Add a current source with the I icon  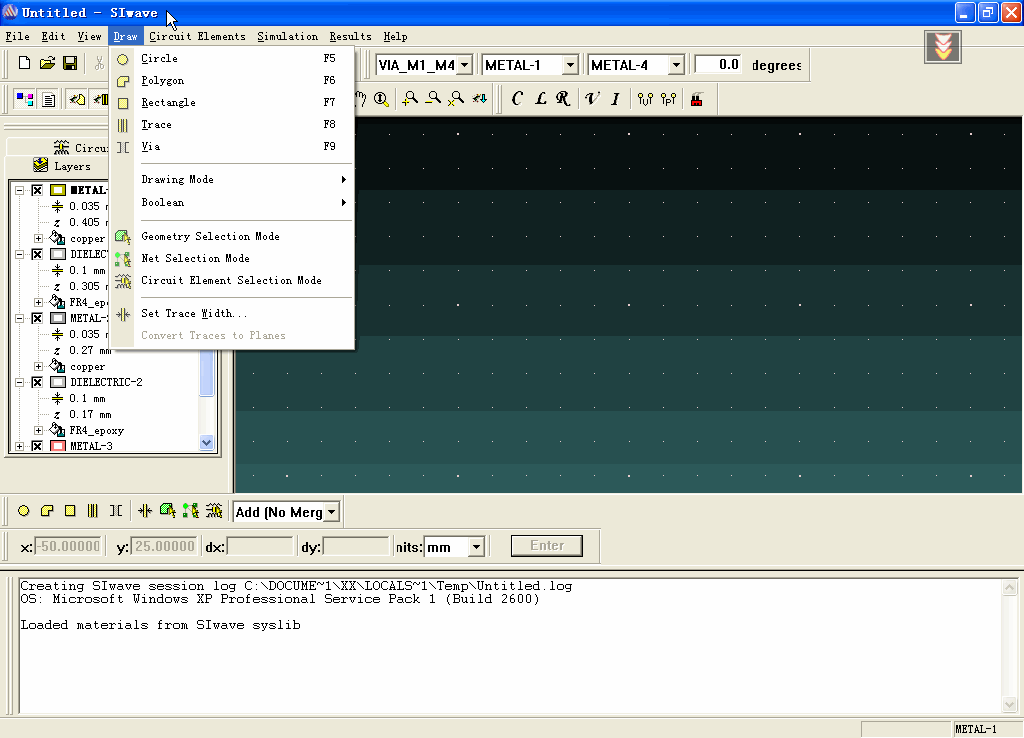615,99
